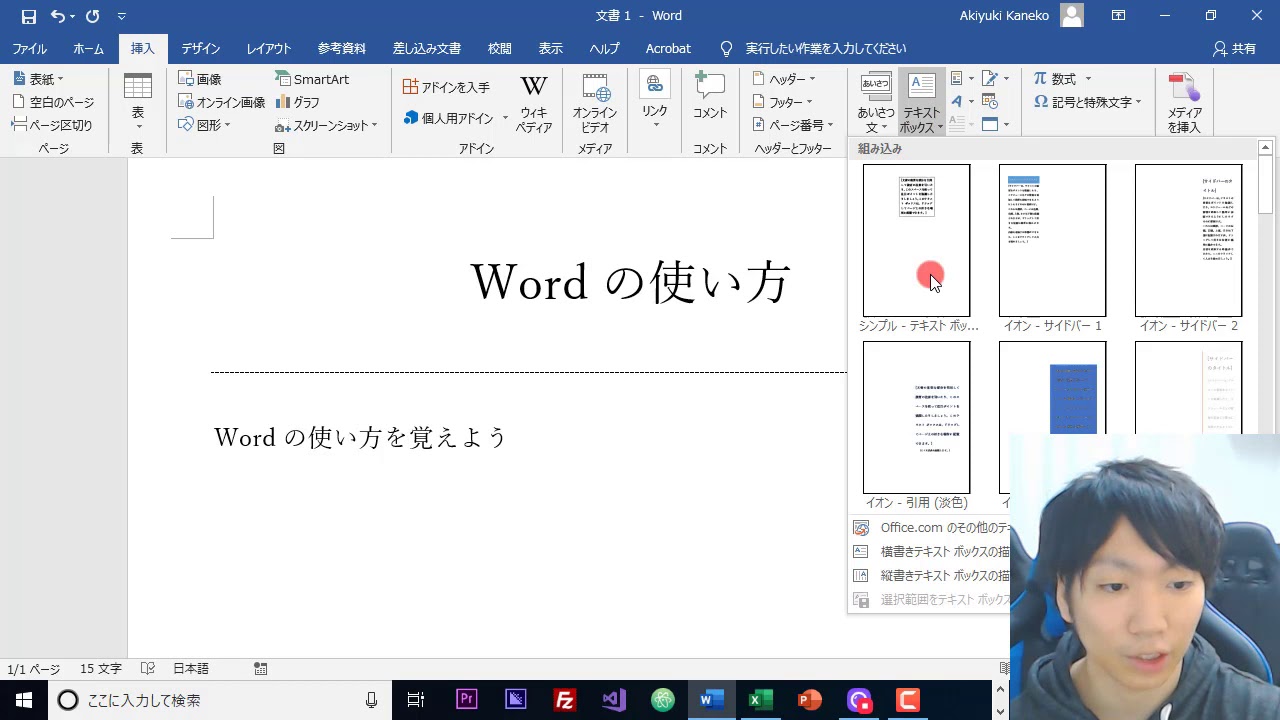Open the リンク menu

[x=655, y=100]
